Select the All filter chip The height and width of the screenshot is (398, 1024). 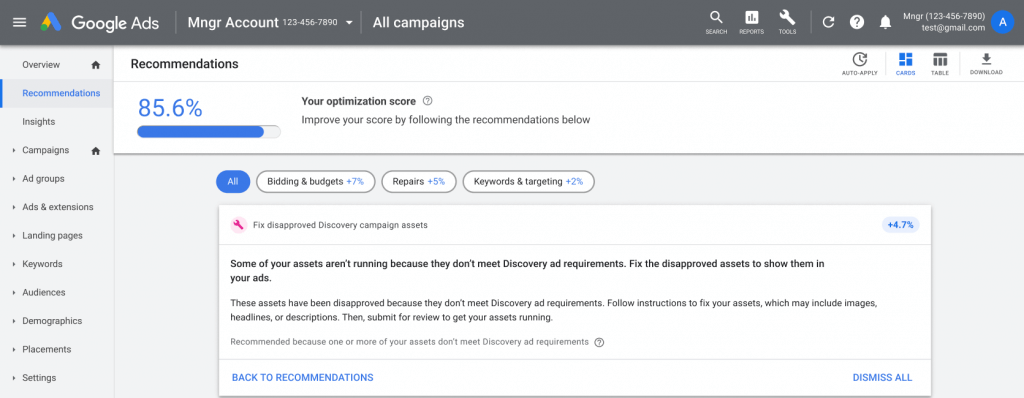[233, 182]
